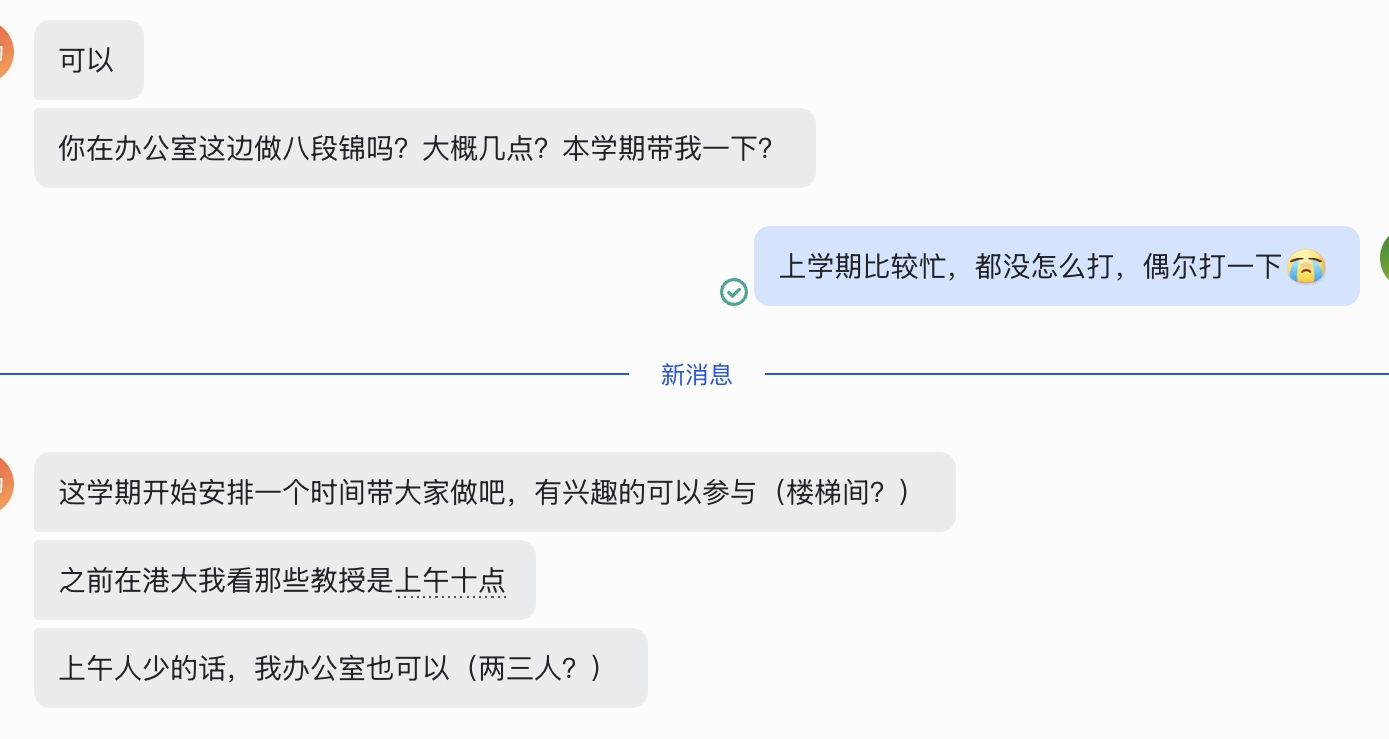The height and width of the screenshot is (739, 1389).
Task: Select the blue 上学期比较忙 message bubble
Action: 1057,266
